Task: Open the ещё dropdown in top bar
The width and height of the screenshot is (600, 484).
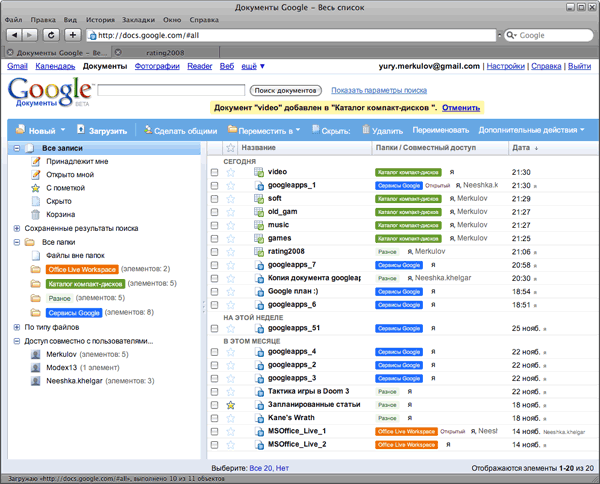Action: (x=253, y=66)
